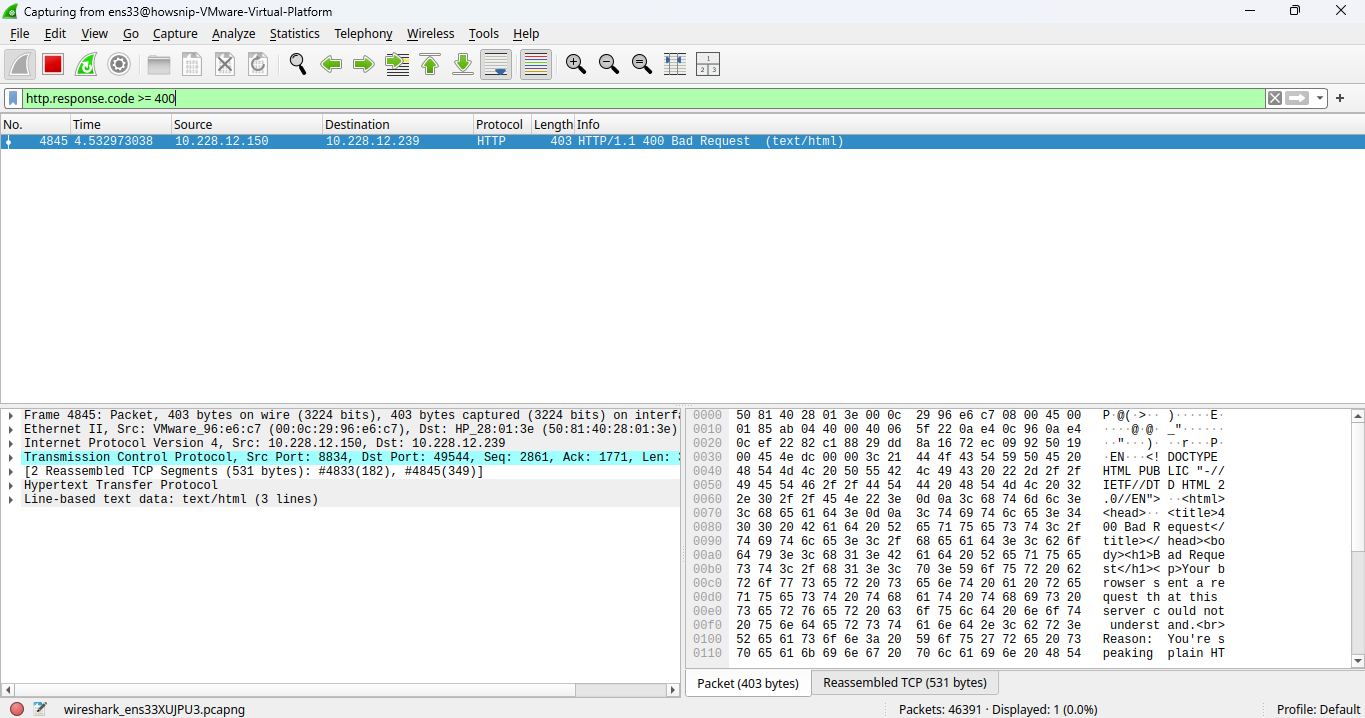This screenshot has width=1365, height=718.
Task: Reload this capture file icon
Action: click(258, 64)
